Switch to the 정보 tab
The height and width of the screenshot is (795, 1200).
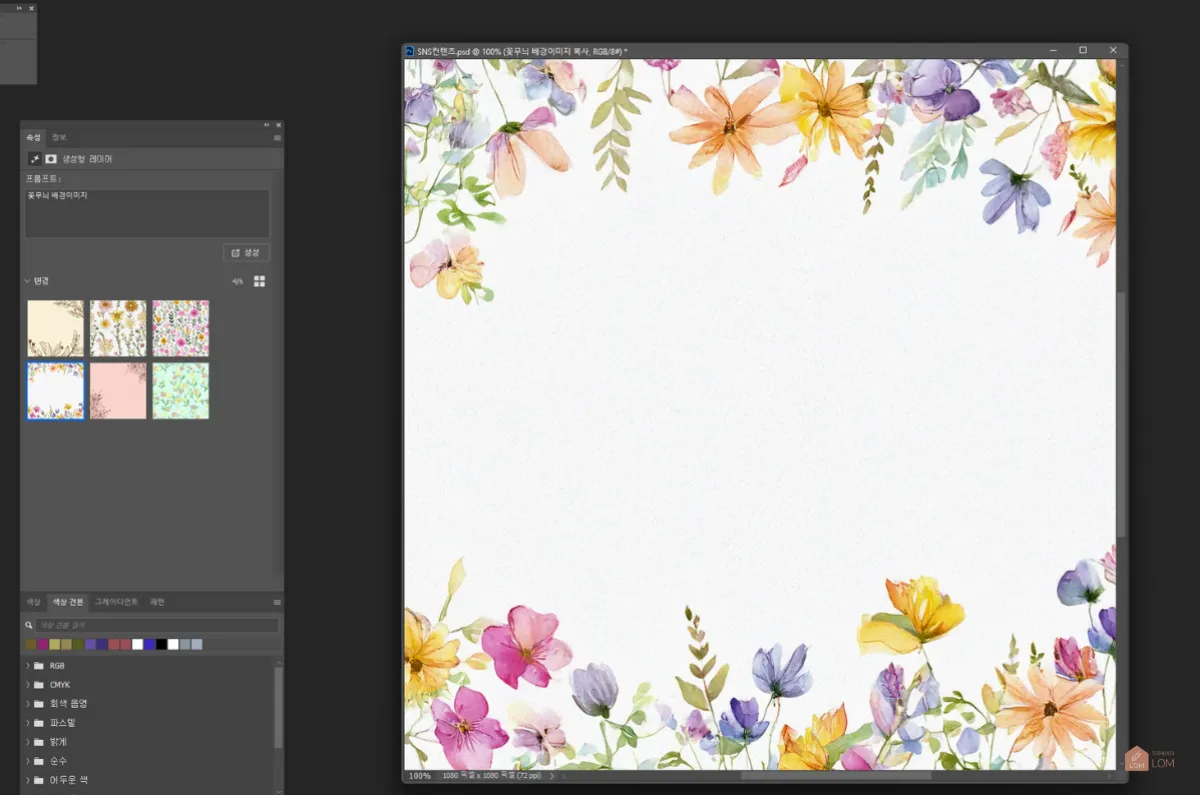59,138
